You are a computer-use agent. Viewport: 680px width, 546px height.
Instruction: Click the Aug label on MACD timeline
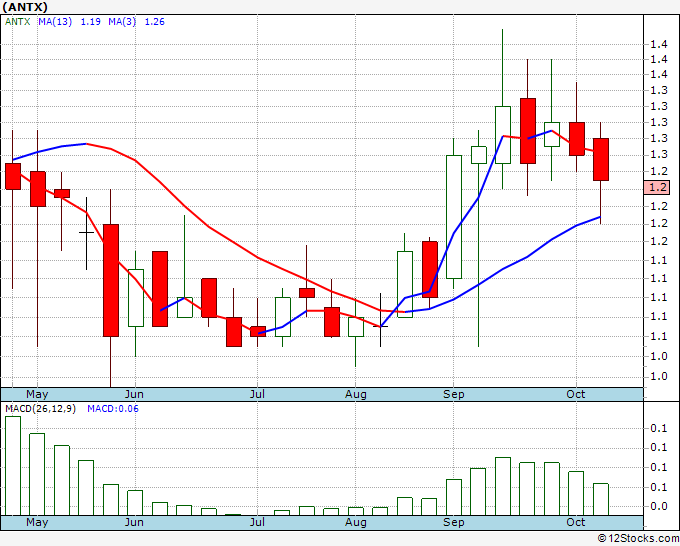click(x=356, y=522)
